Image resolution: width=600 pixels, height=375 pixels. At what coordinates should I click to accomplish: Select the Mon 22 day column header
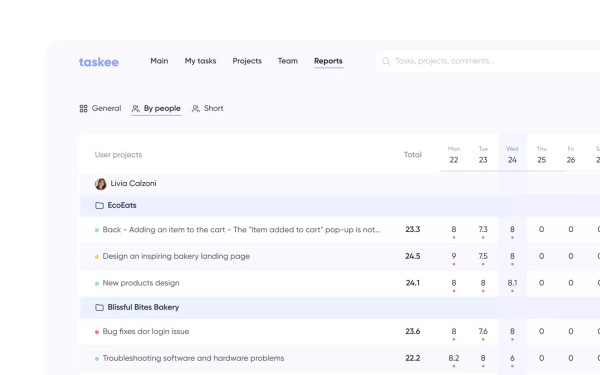click(x=454, y=155)
